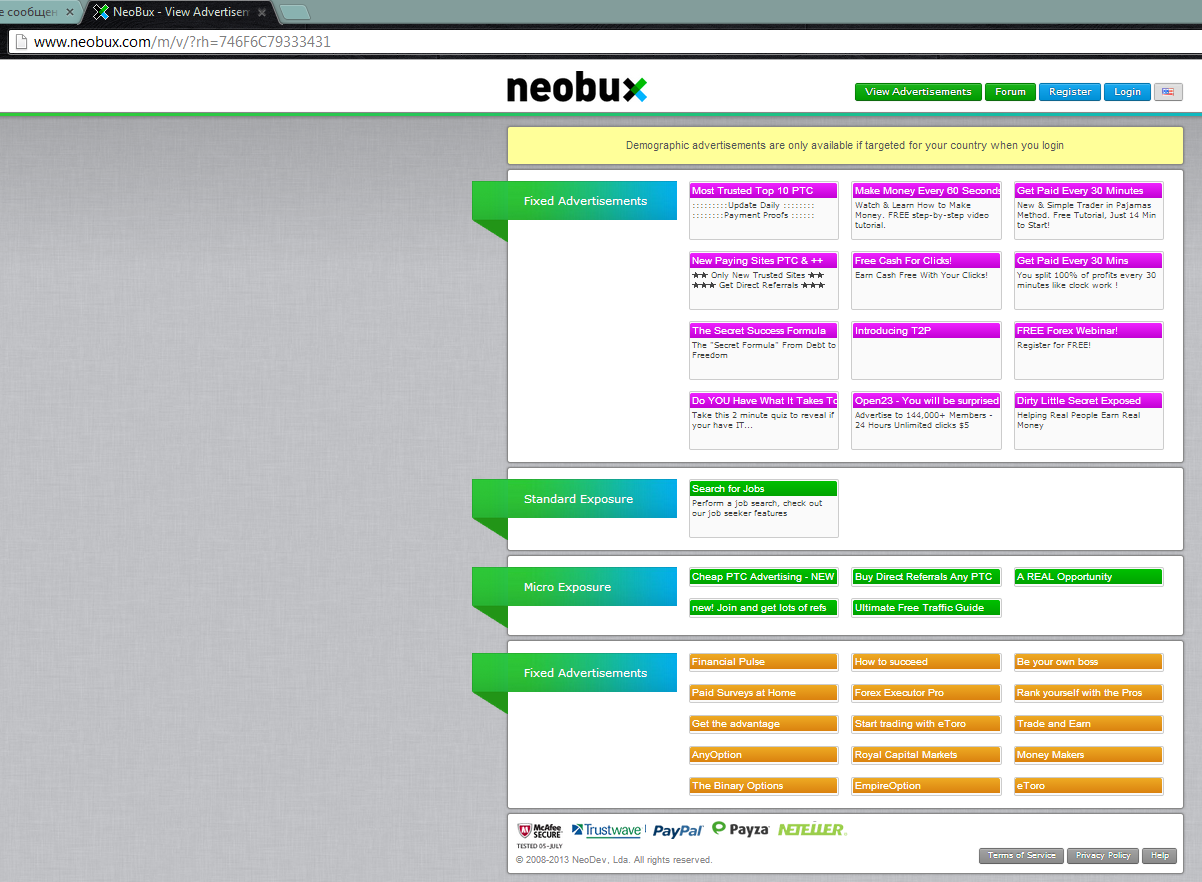1202x882 pixels.
Task: Open A REAL Opportunity ad
Action: click(x=1089, y=577)
